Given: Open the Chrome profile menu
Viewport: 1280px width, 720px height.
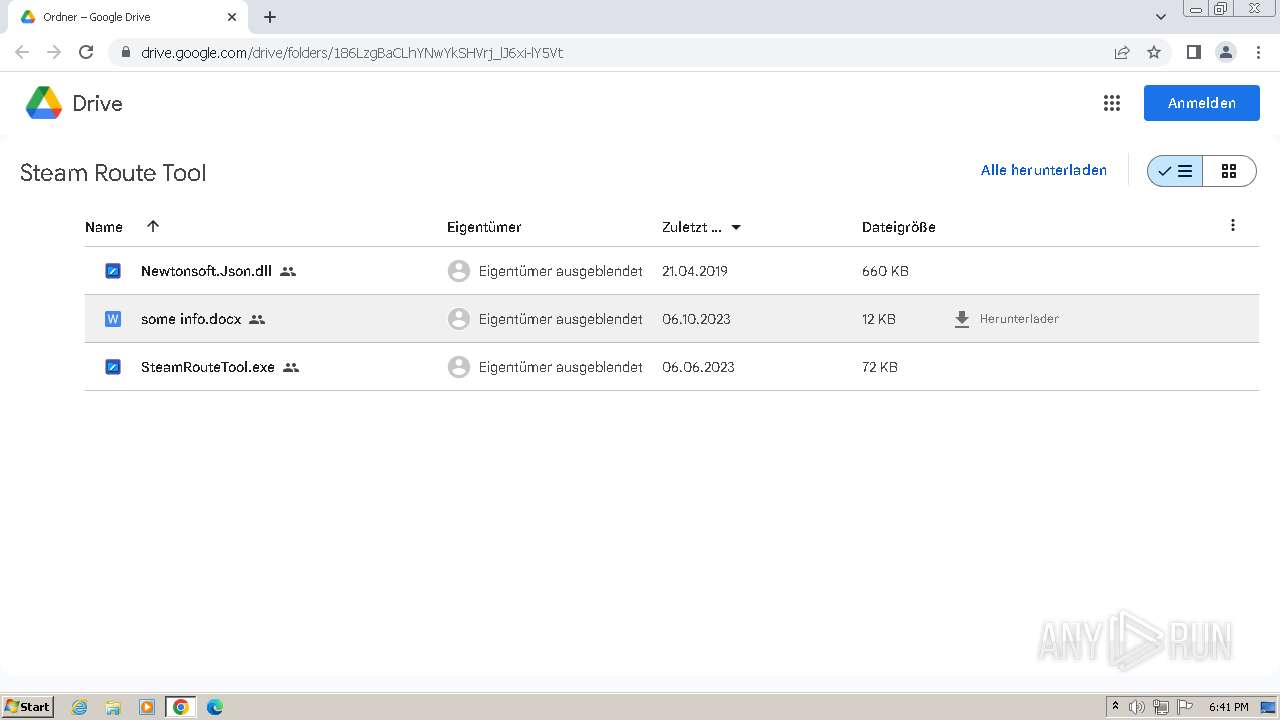Looking at the screenshot, I should (1225, 52).
